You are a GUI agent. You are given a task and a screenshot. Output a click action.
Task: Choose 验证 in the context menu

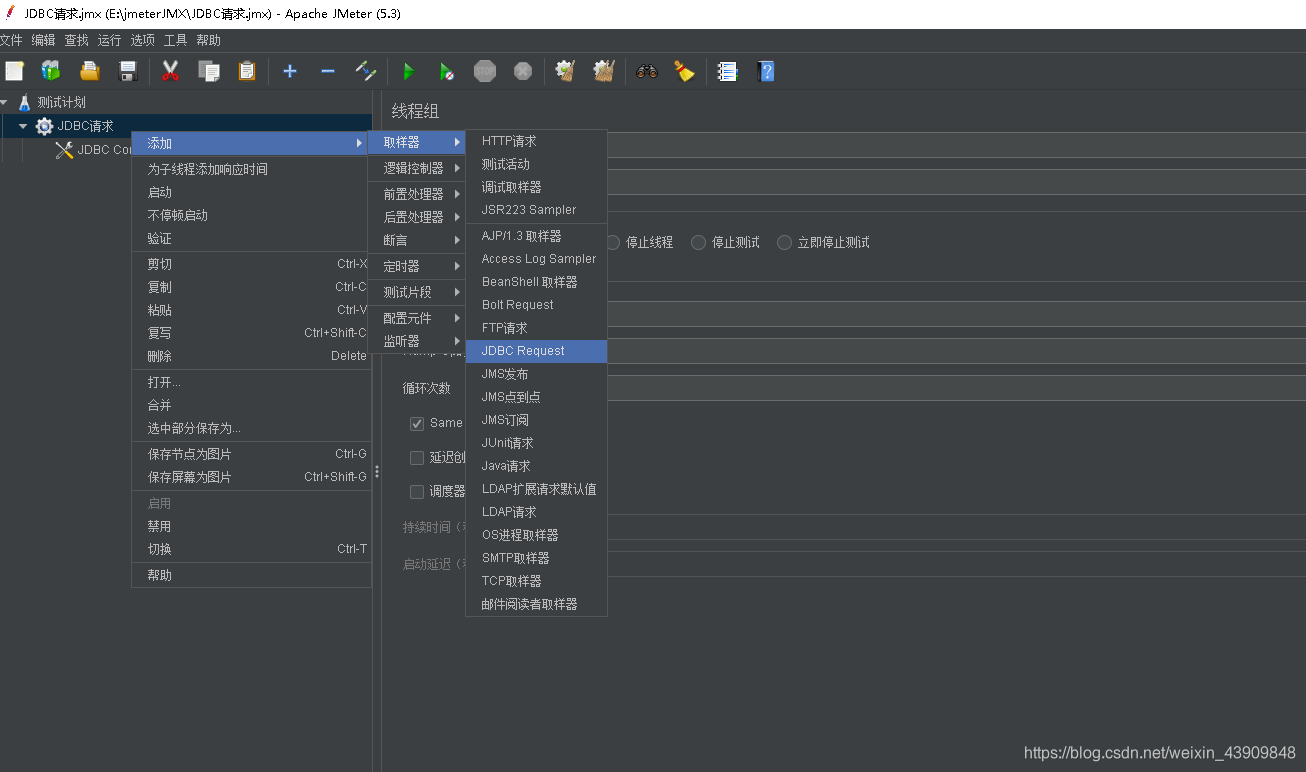(251, 238)
